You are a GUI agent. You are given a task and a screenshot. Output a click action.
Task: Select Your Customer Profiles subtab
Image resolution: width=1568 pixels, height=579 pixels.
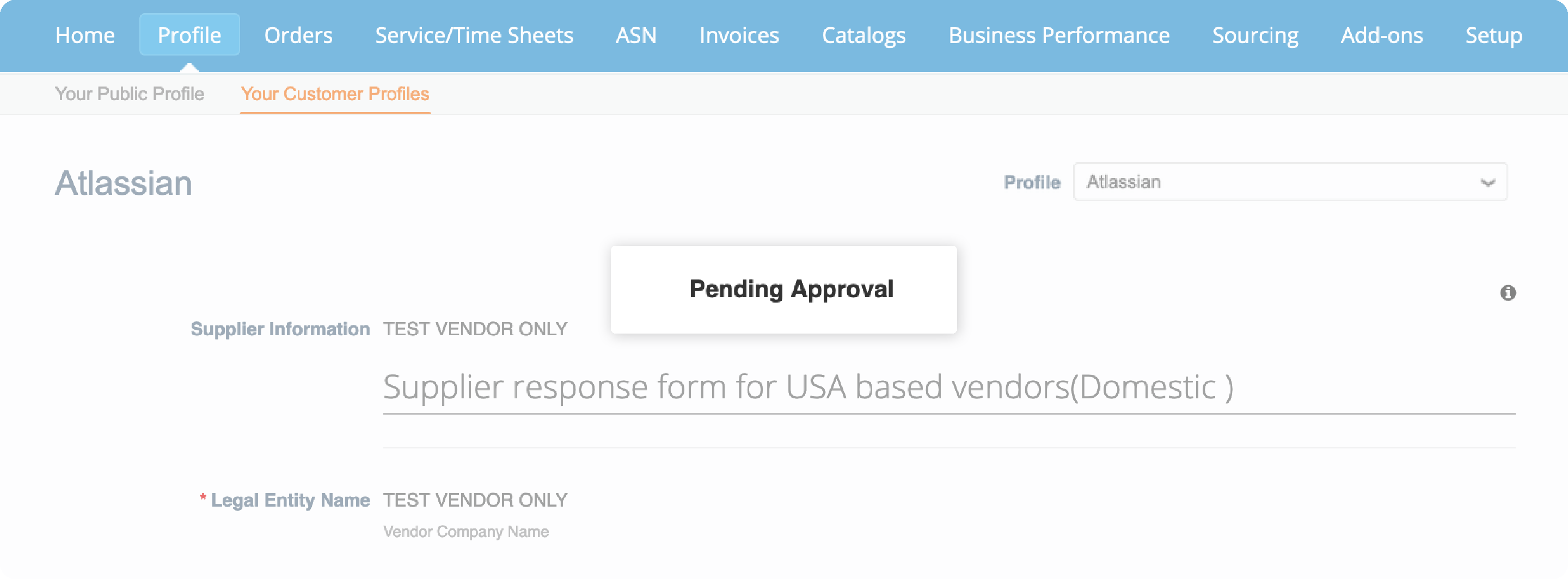[x=335, y=94]
